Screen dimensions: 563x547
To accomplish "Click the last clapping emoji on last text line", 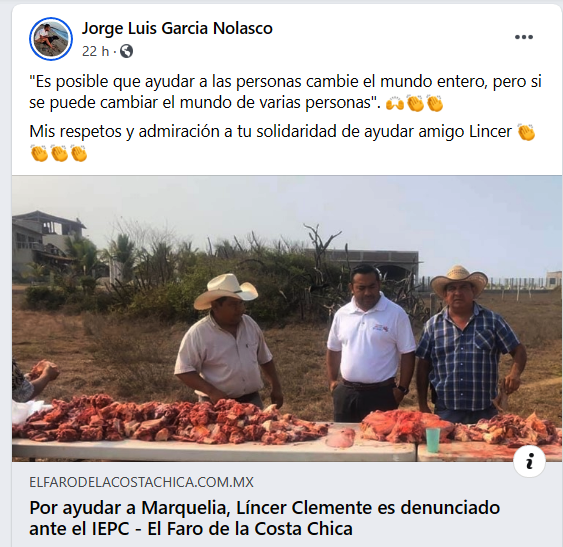I will 79,153.
